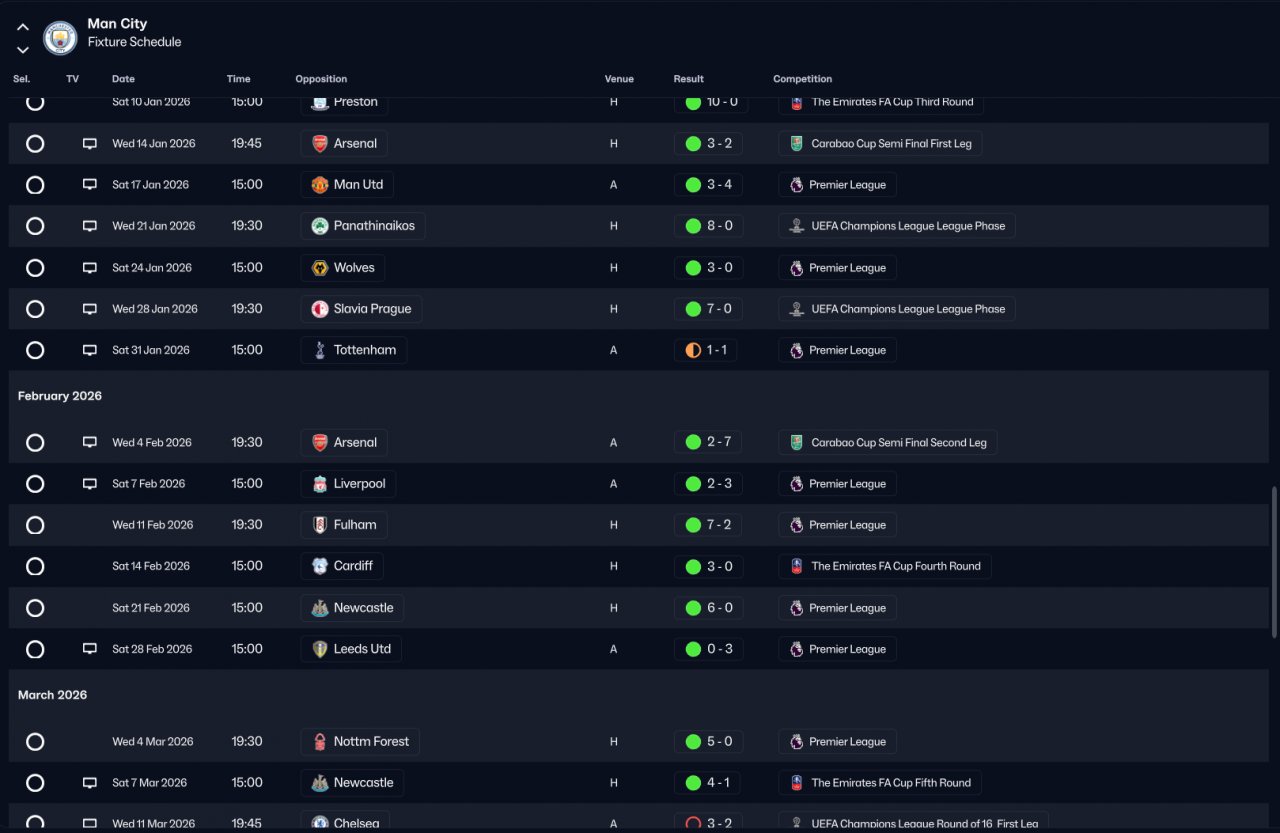Select the Fulham match selection circle
Viewport: 1280px width, 833px height.
[35, 525]
